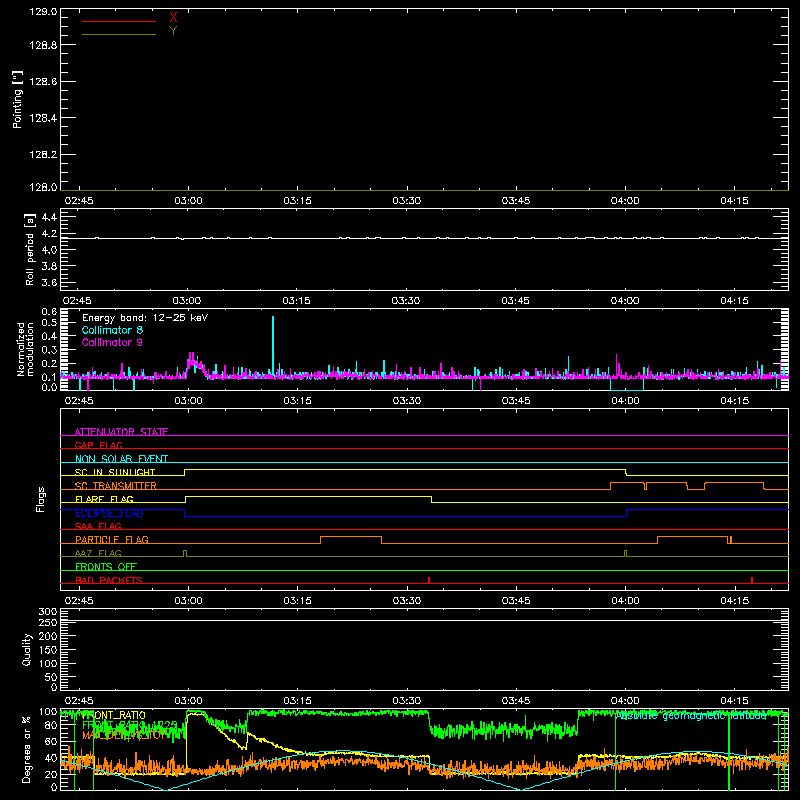Click the '129.0' Pointing axis value
The width and height of the screenshot is (800, 800).
[x=43, y=12]
